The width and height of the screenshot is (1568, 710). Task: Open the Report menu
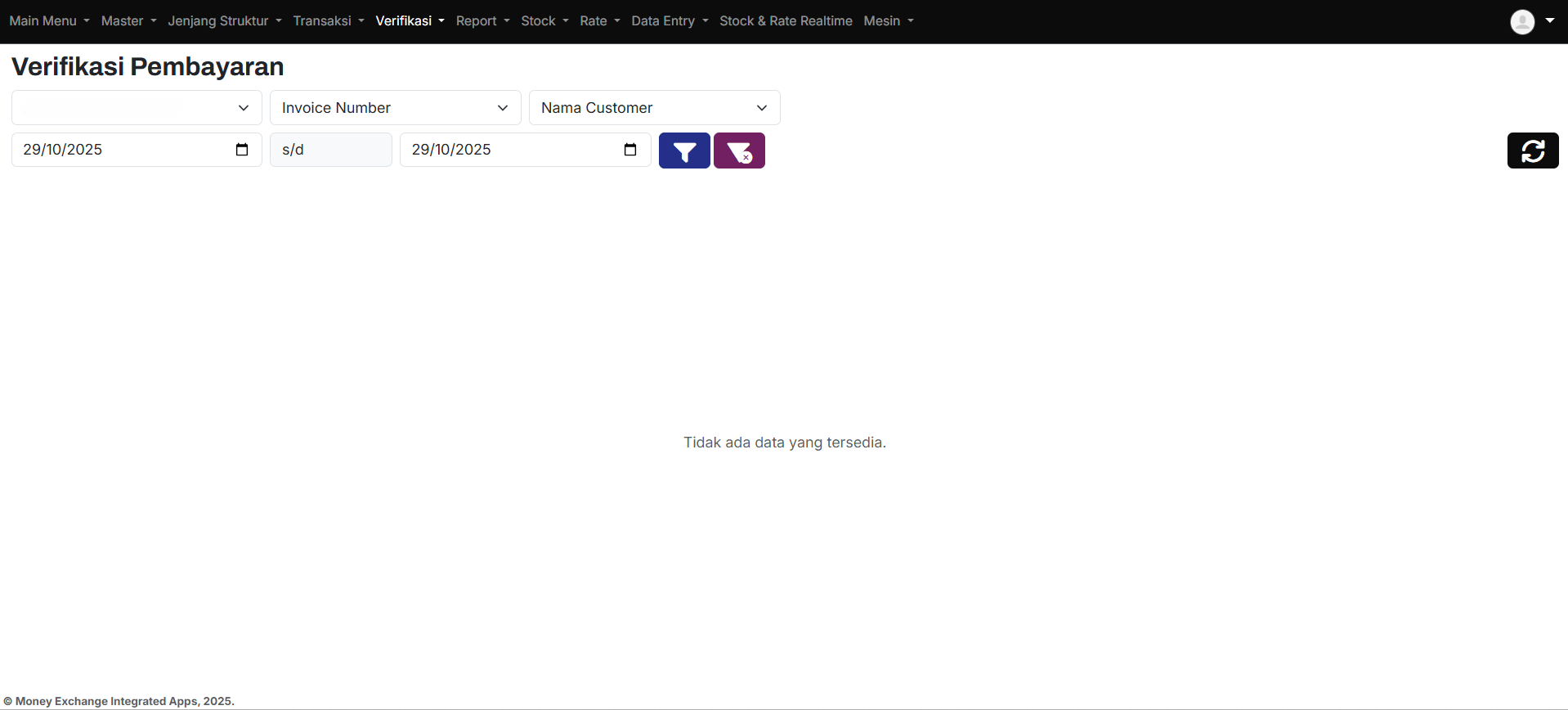point(482,21)
